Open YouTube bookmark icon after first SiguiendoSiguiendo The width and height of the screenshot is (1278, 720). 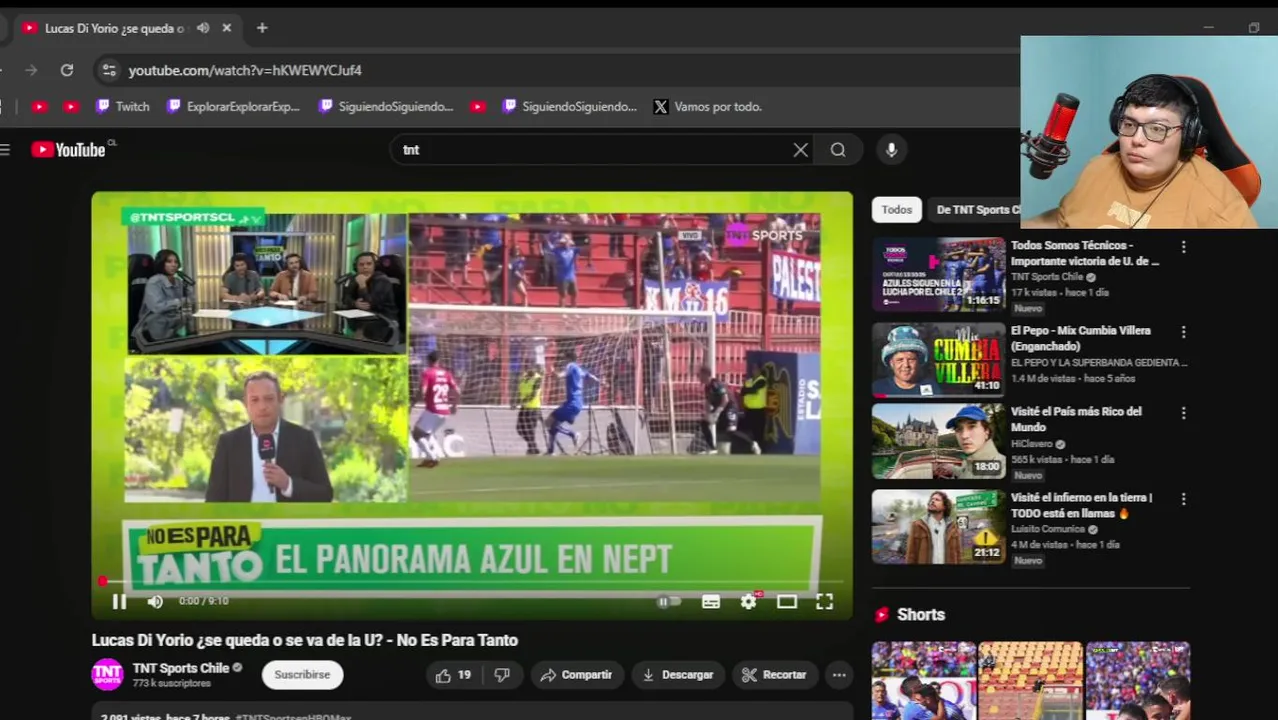click(x=478, y=106)
